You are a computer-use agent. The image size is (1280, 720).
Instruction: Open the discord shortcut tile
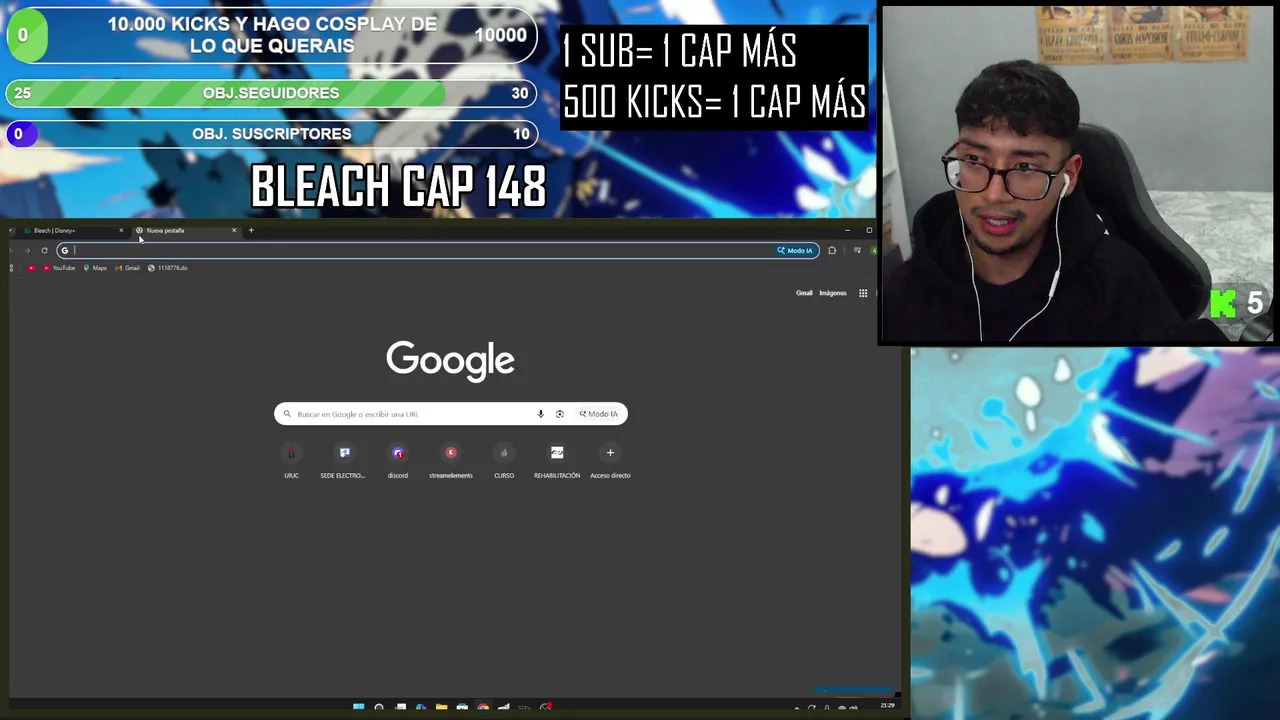pos(398,461)
